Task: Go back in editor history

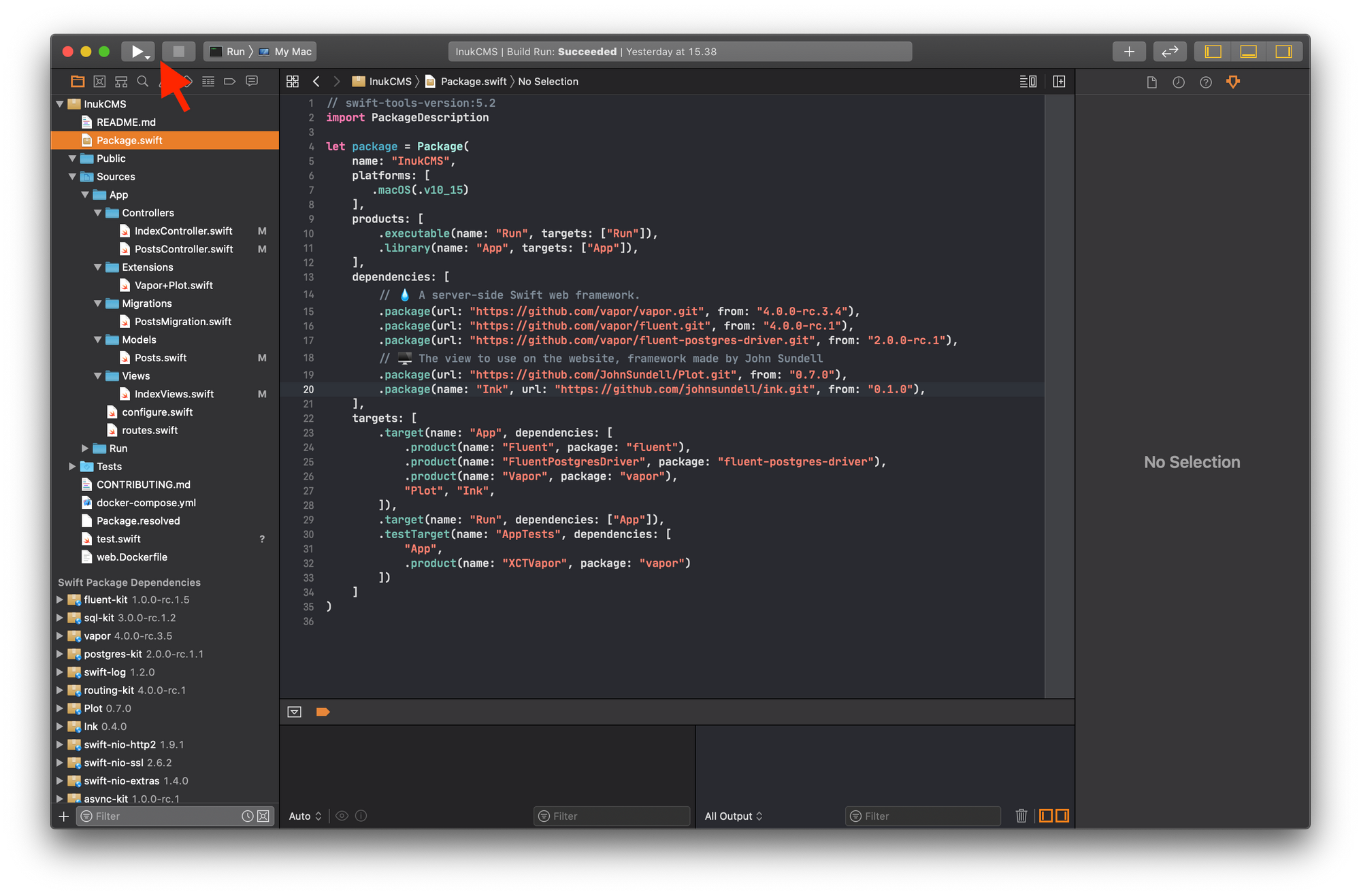Action: click(316, 82)
